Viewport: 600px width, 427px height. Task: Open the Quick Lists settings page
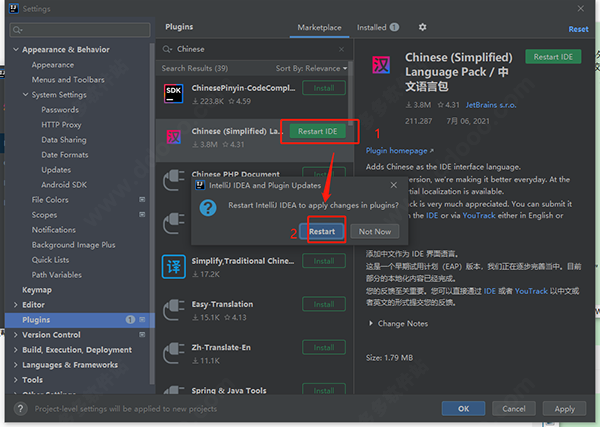pos(51,260)
